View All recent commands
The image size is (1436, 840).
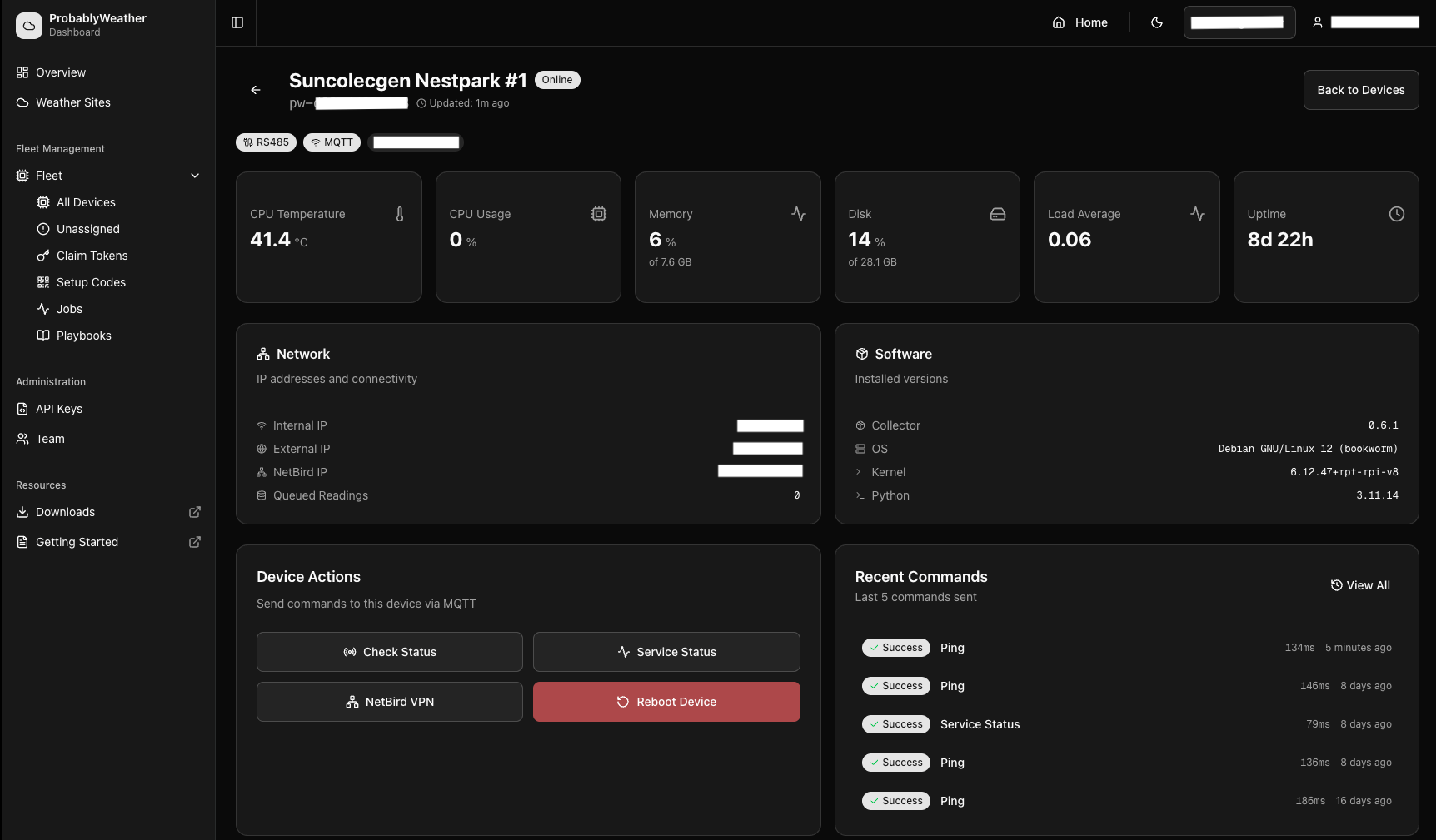(1360, 585)
